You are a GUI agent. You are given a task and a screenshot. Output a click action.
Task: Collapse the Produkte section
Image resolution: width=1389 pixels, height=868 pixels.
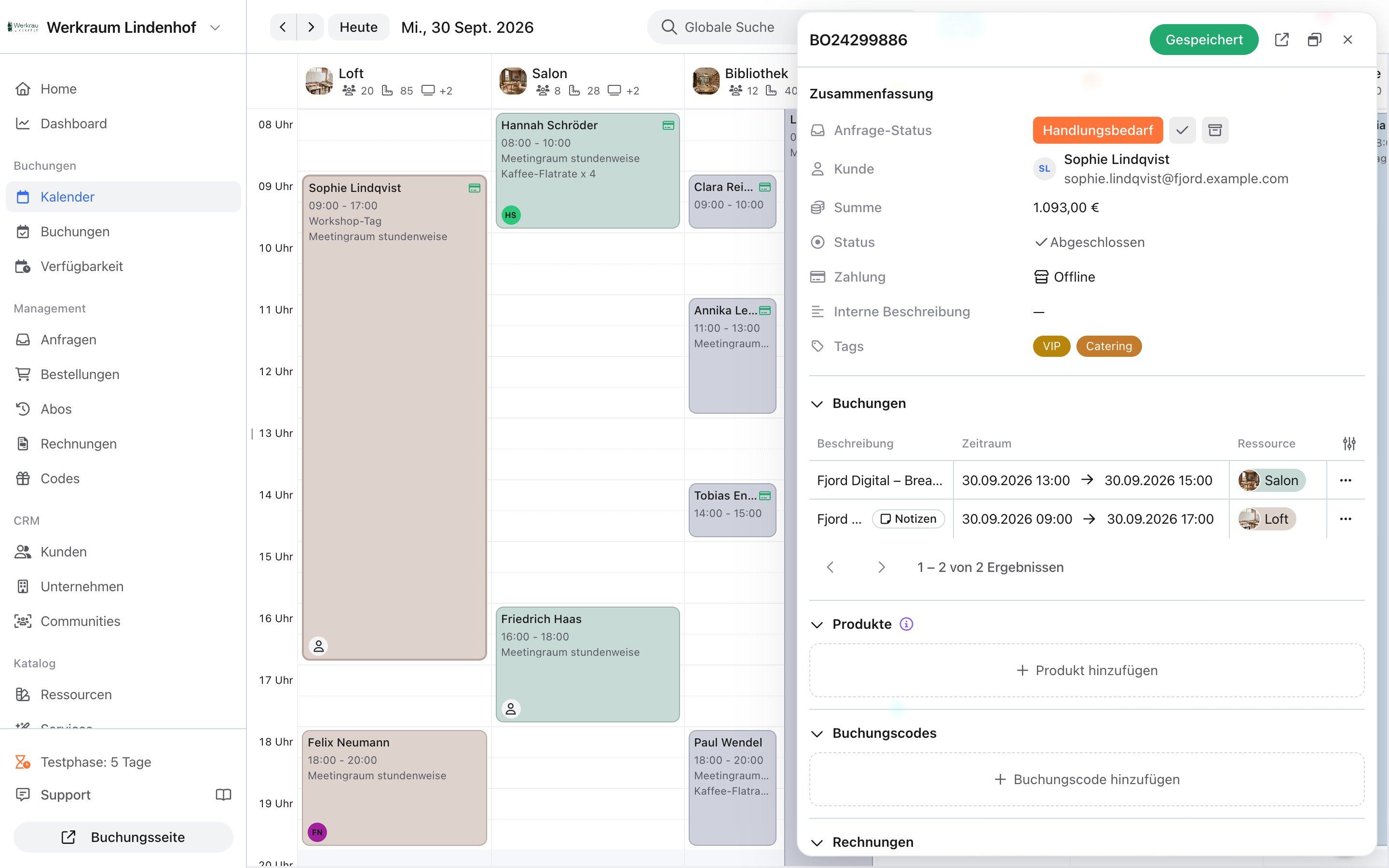[817, 624]
